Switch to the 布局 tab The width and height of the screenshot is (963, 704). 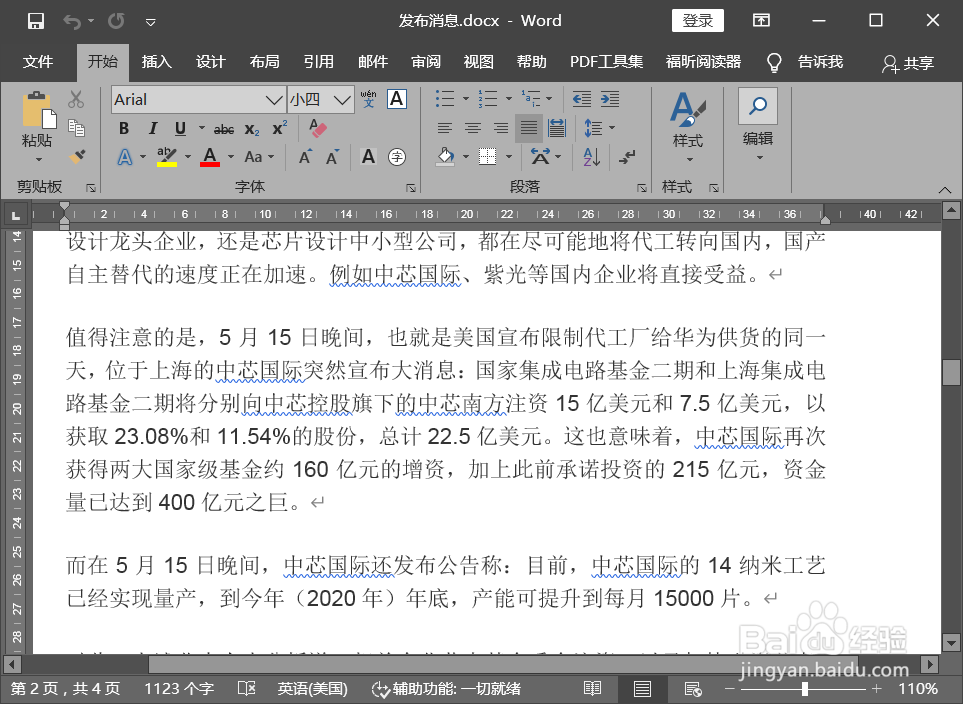pos(265,62)
